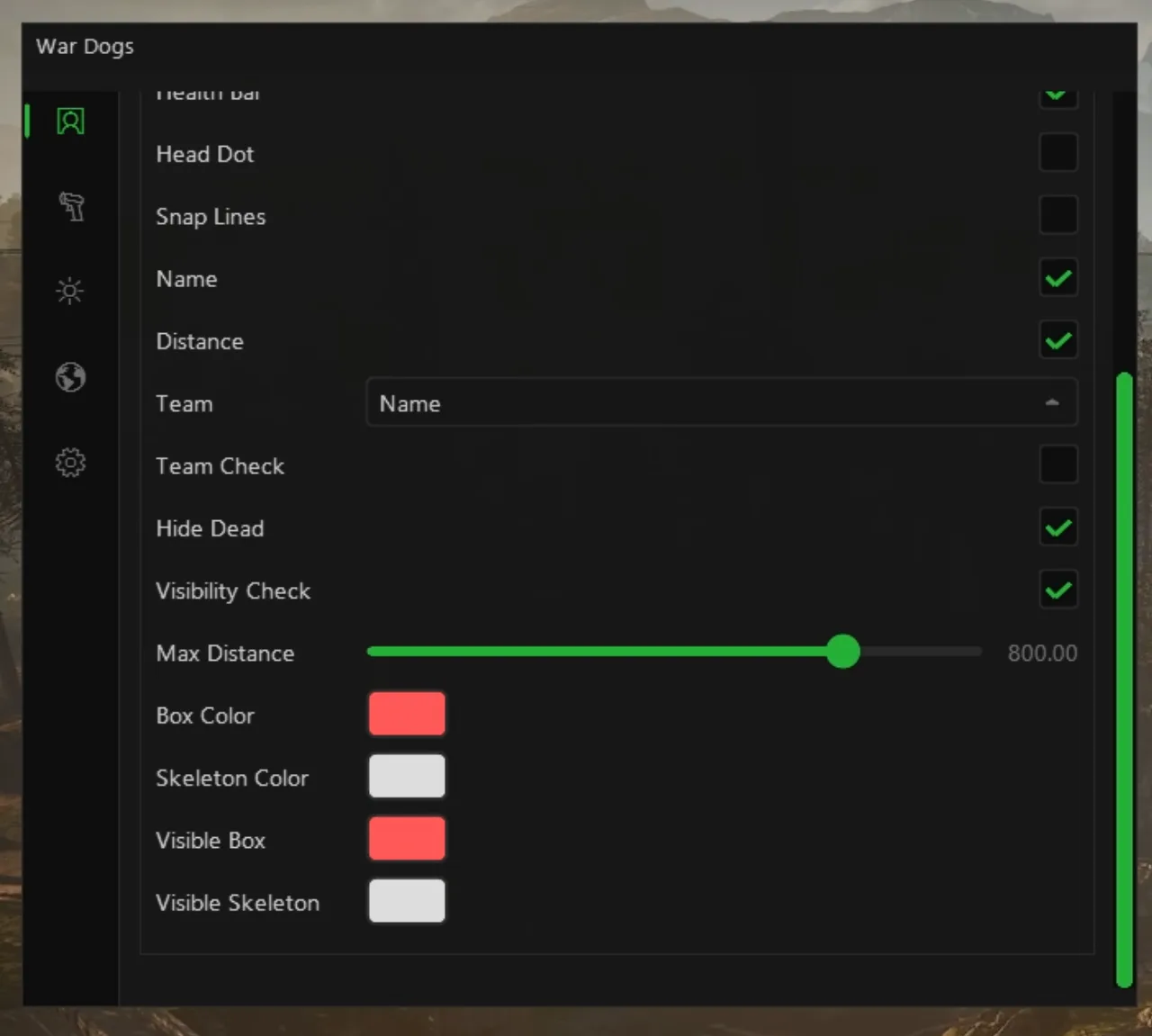Turn off the Hide Dead checkbox
1152x1036 pixels.
coord(1058,527)
